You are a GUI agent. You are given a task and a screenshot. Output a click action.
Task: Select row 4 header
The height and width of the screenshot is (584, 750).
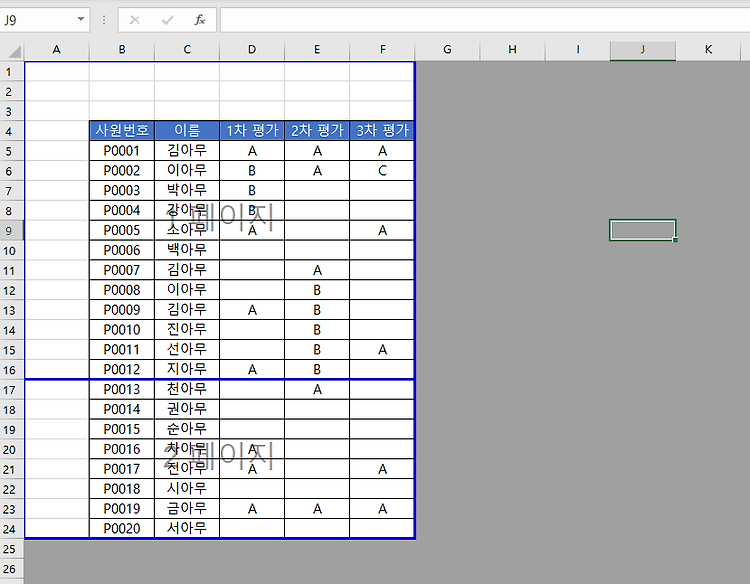(11, 131)
